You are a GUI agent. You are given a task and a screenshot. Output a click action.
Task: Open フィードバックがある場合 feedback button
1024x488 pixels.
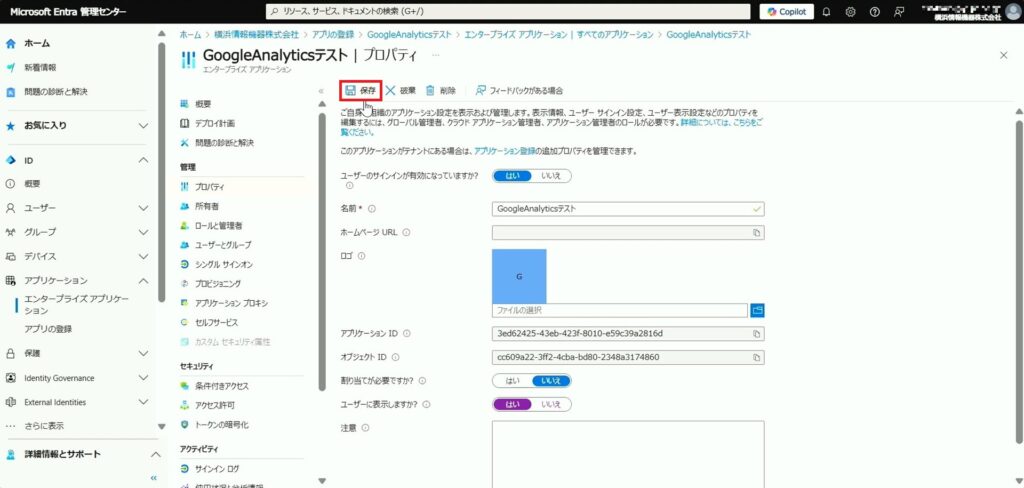[519, 91]
